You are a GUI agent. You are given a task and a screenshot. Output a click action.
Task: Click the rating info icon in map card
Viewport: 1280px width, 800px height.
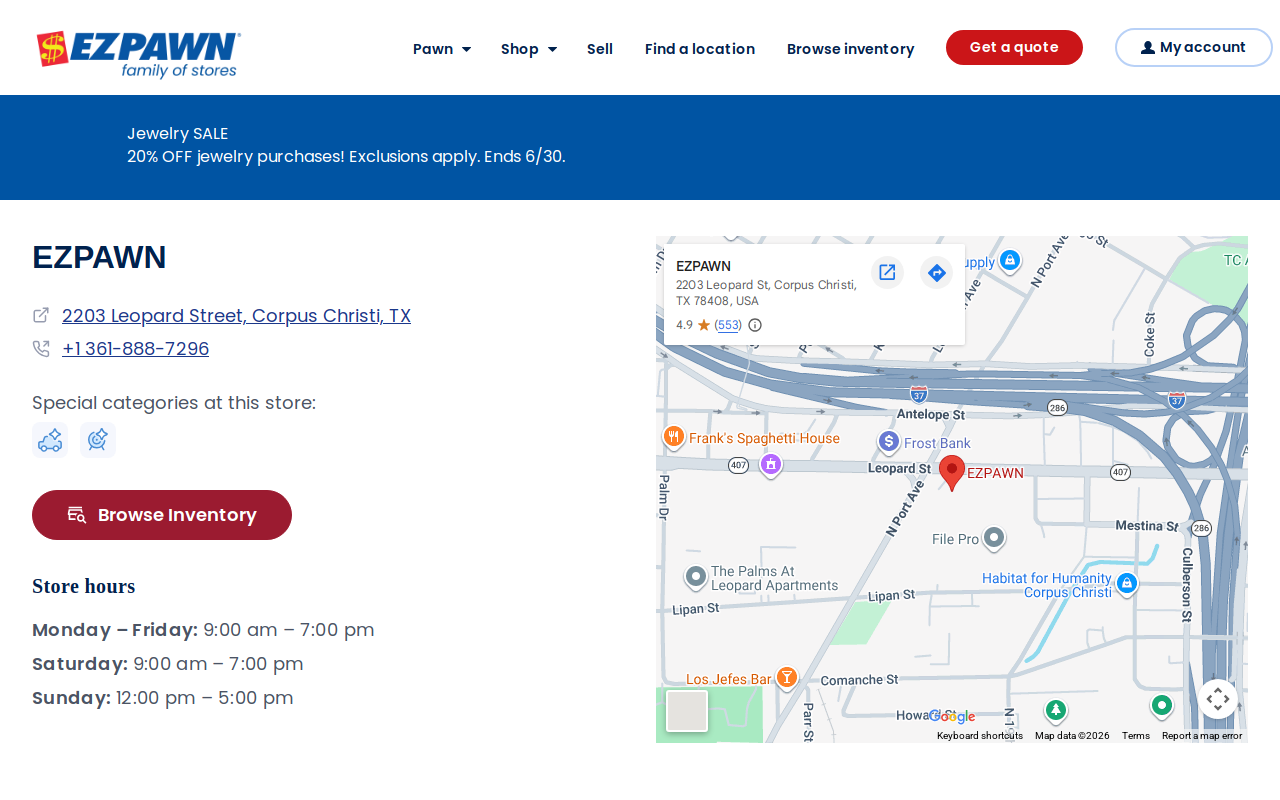(755, 325)
